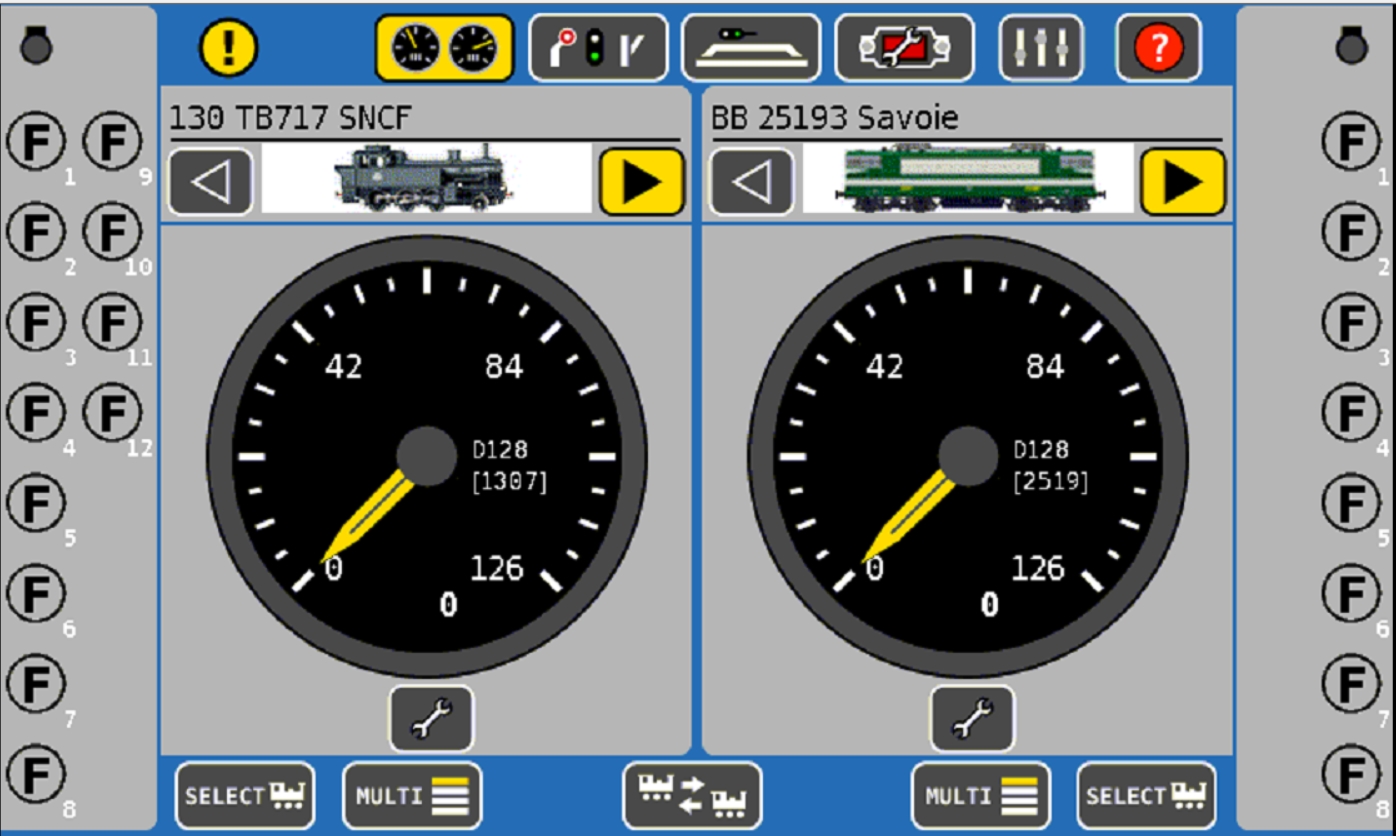Open the track layout view icon
The width and height of the screenshot is (1396, 836).
pos(751,47)
